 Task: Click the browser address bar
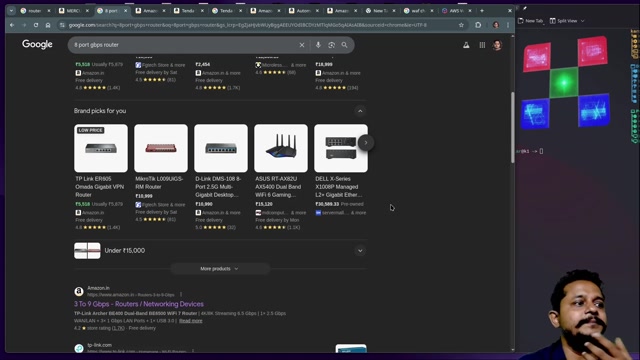(247, 25)
